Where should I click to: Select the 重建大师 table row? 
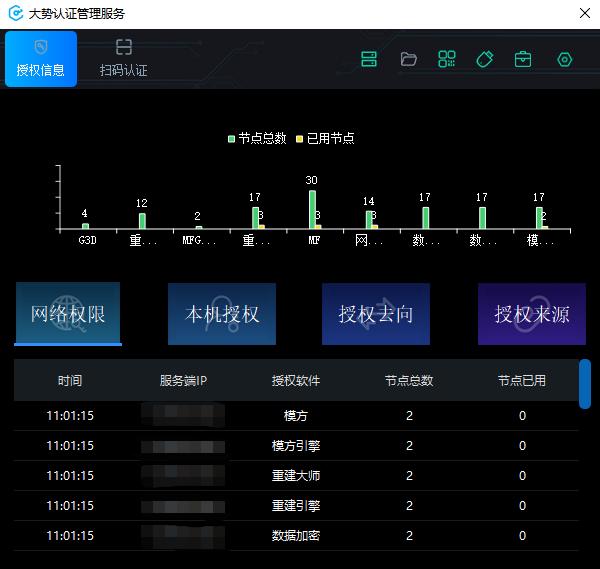(x=296, y=475)
